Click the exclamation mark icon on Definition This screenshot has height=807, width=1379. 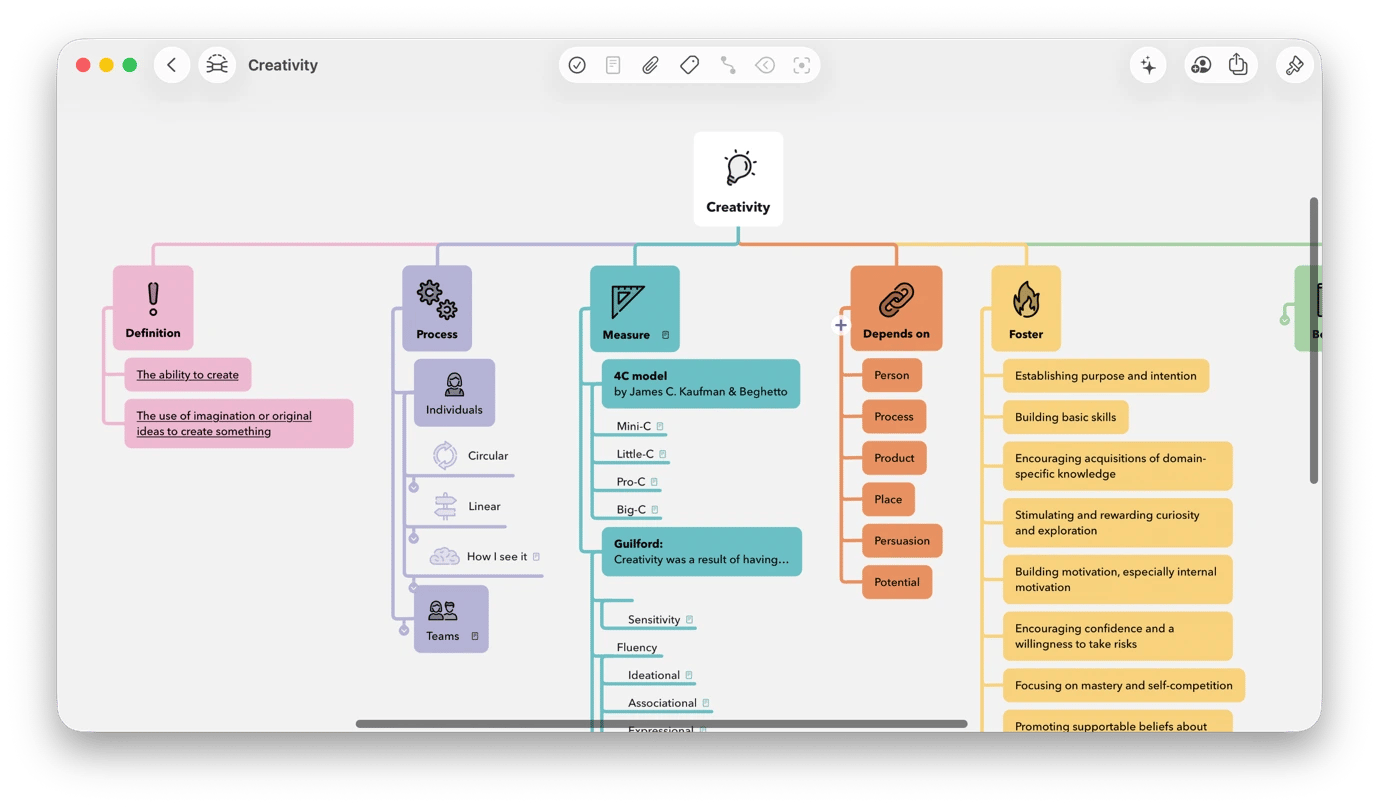(x=153, y=298)
